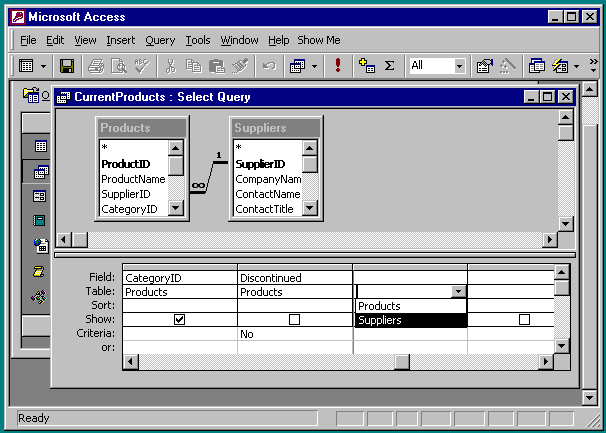Viewport: 606px width, 433px height.
Task: Click Suppliers list scroll down arrow
Action: click(310, 208)
